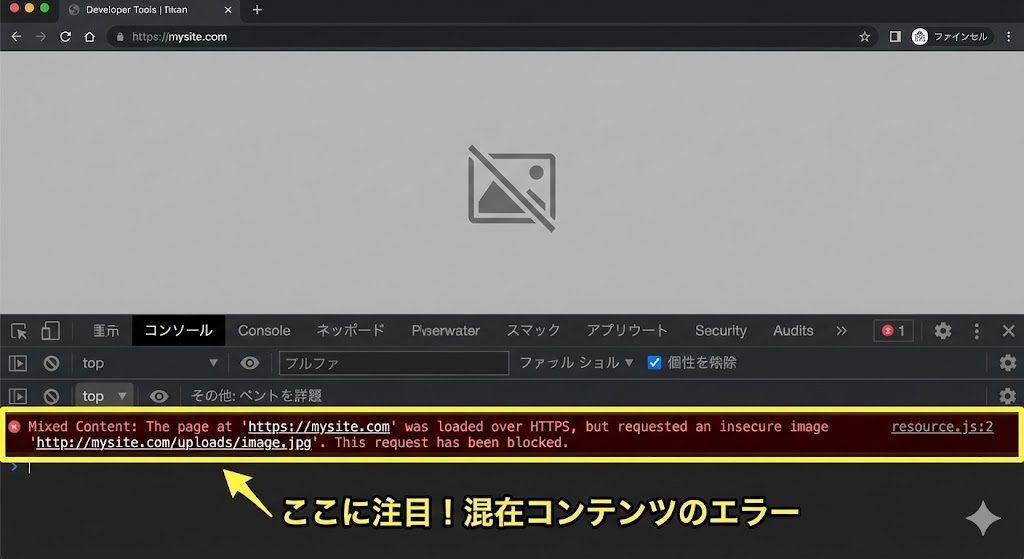Open the https://mysite.com link in error
The image size is (1024, 559).
[319, 426]
